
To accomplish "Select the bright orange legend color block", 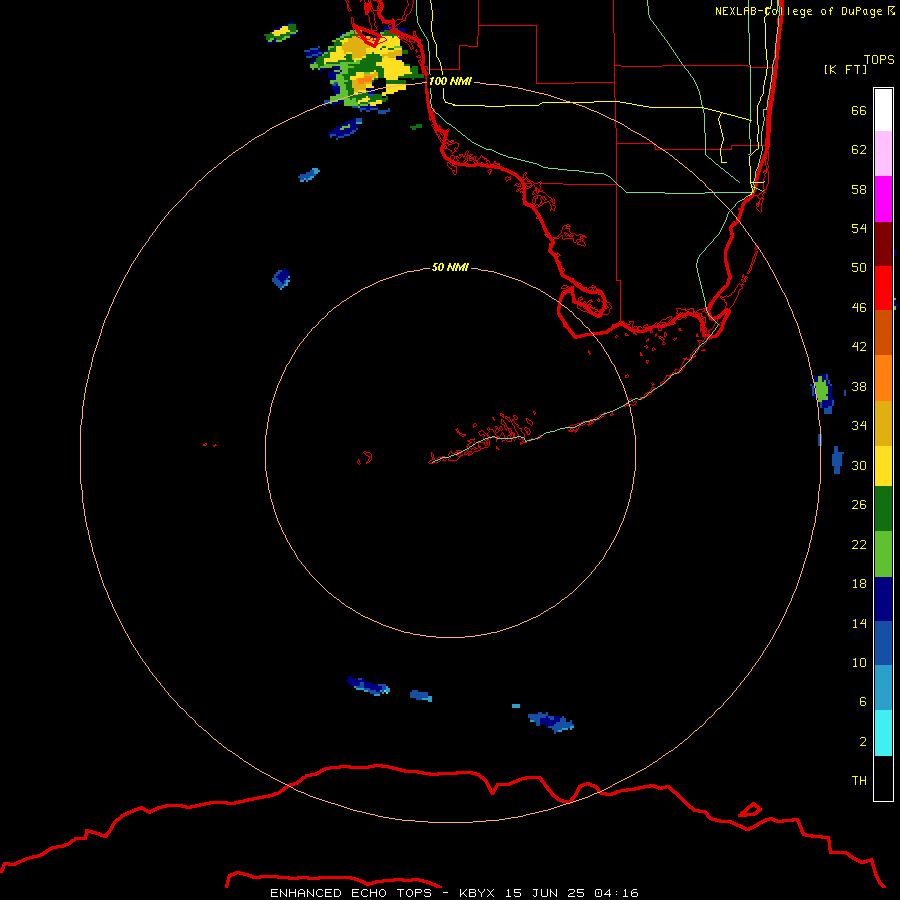I will pyautogui.click(x=883, y=378).
